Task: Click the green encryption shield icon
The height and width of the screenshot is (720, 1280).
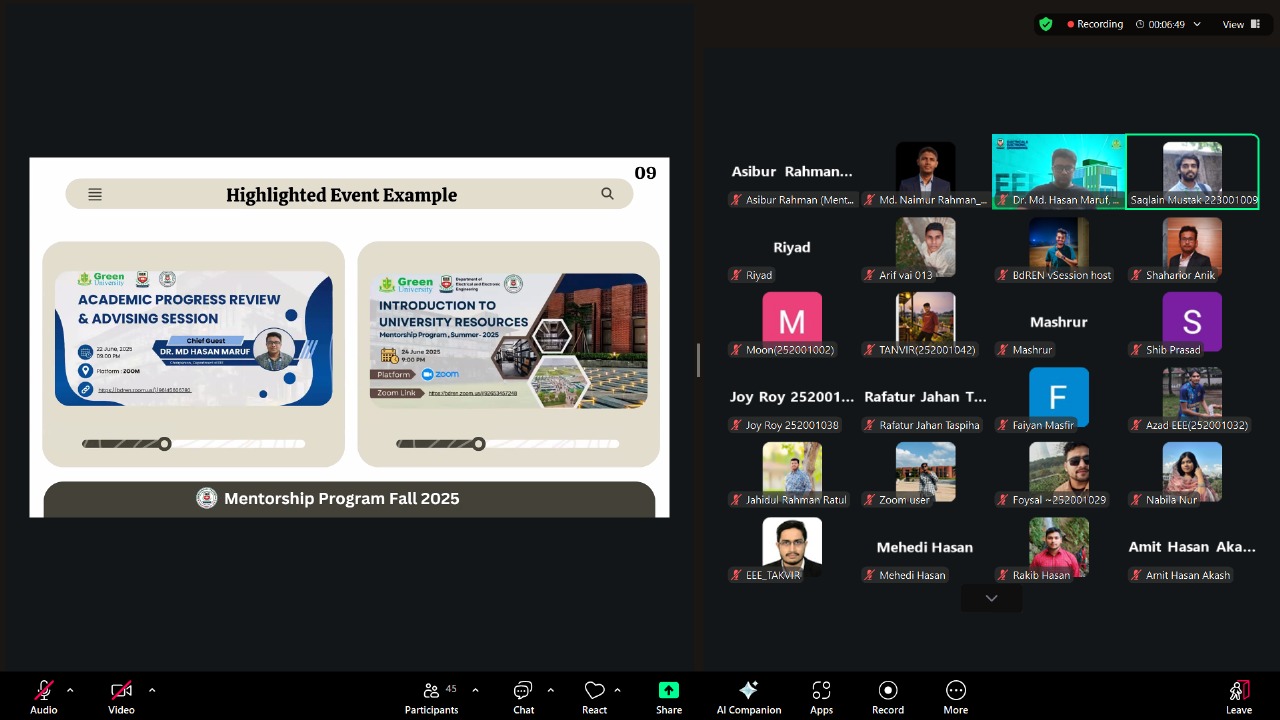Action: pyautogui.click(x=1046, y=24)
